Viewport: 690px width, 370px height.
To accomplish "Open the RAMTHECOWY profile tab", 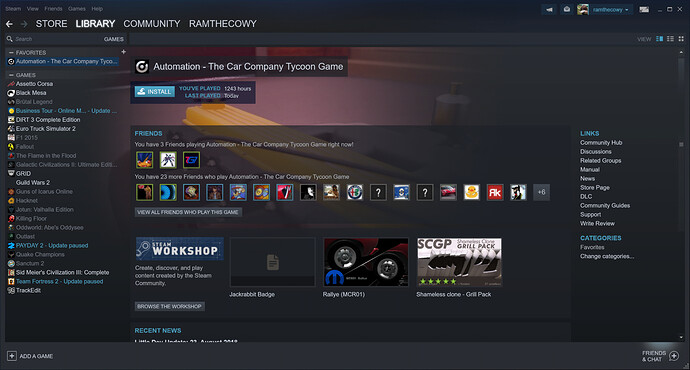I will tap(223, 24).
